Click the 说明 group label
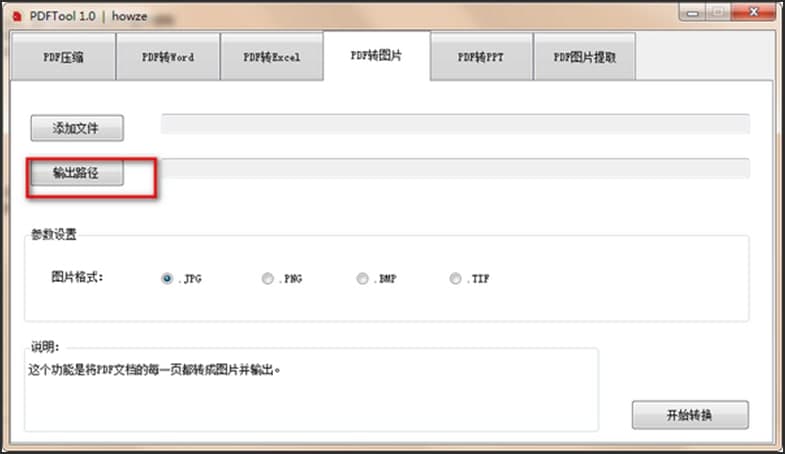Image resolution: width=785 pixels, height=454 pixels. click(45, 347)
